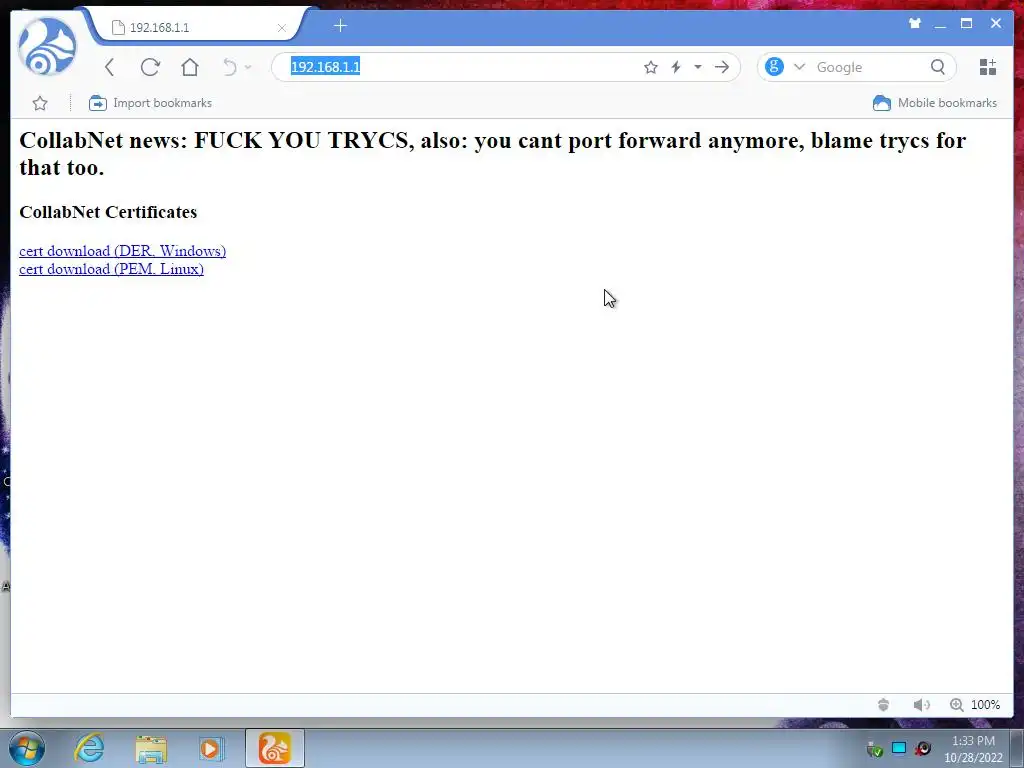
Task: Go back with the Back arrow
Action: click(110, 67)
